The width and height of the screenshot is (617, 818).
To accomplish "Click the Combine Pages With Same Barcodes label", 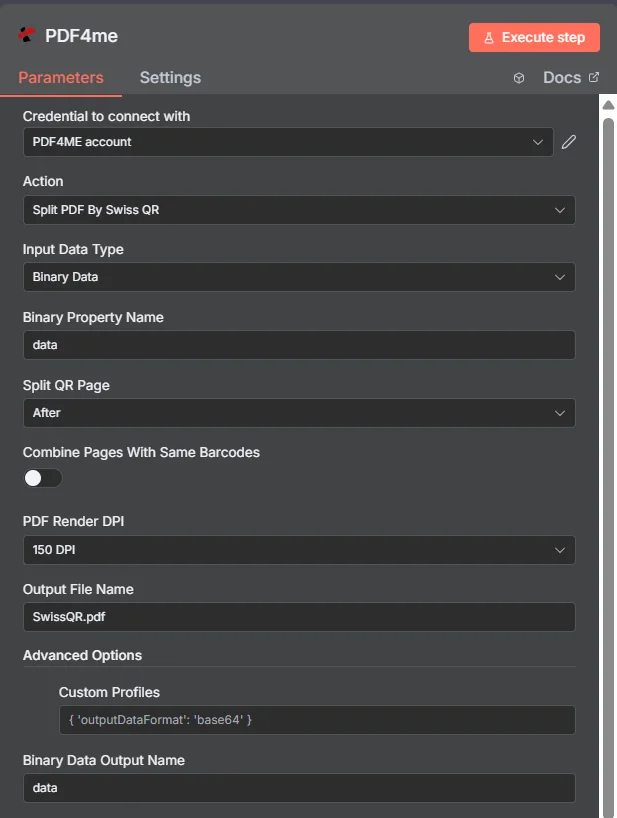I will 141,452.
